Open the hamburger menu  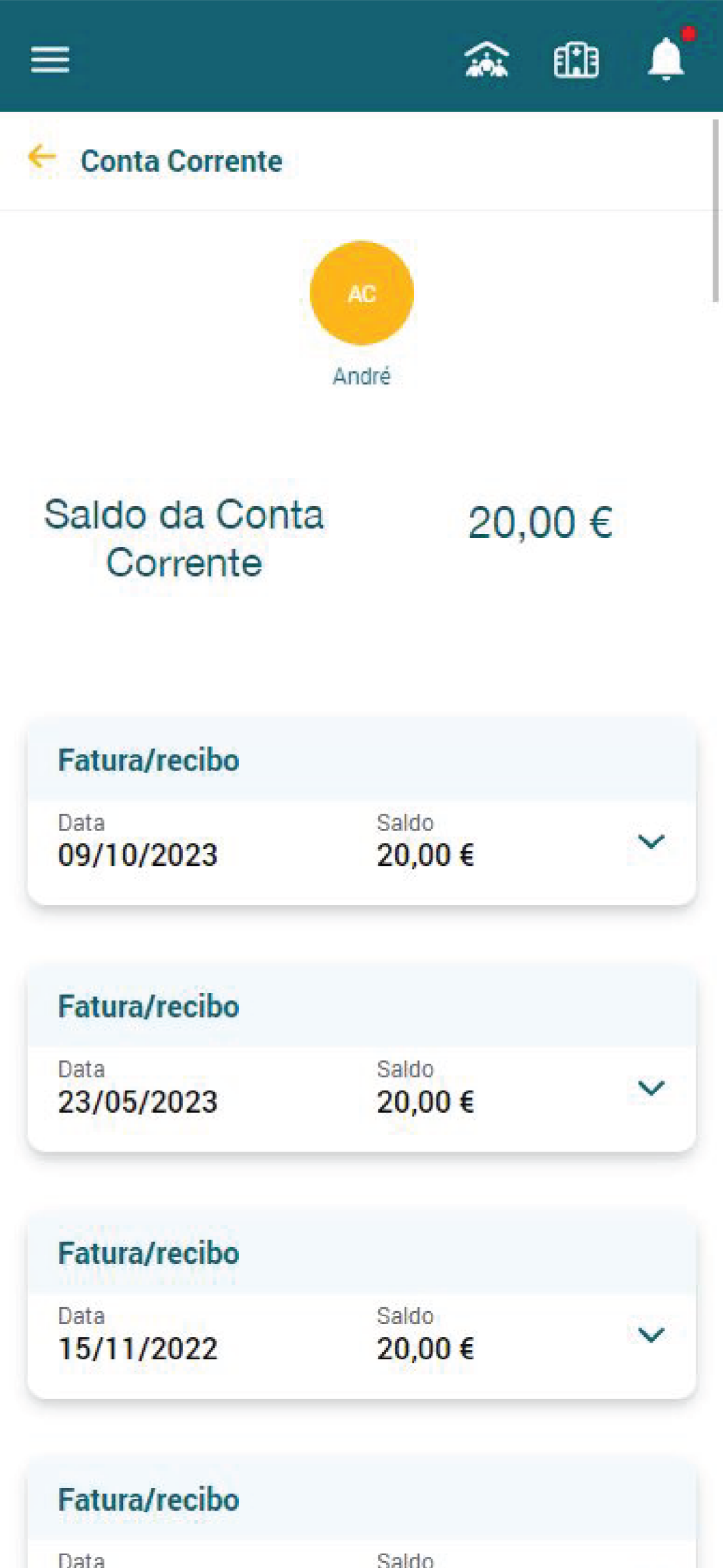pyautogui.click(x=50, y=59)
